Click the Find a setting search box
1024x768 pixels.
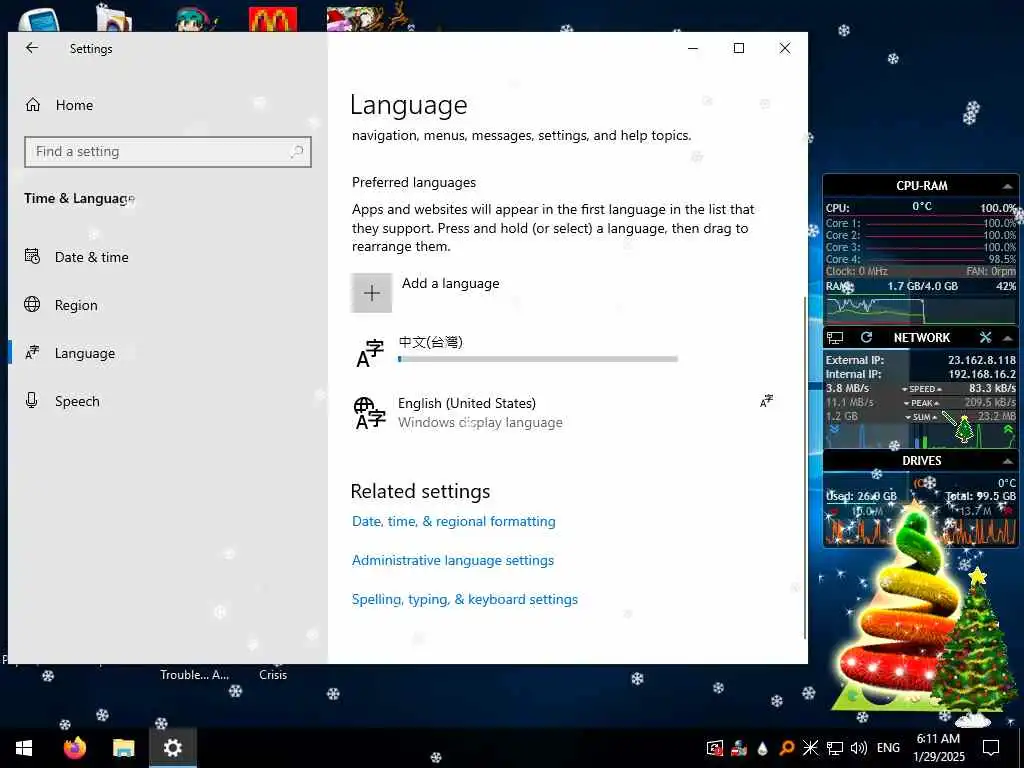click(x=167, y=152)
